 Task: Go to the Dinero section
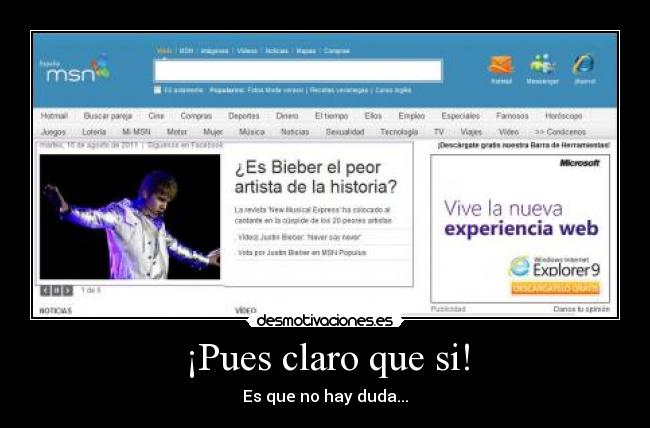[287, 116]
